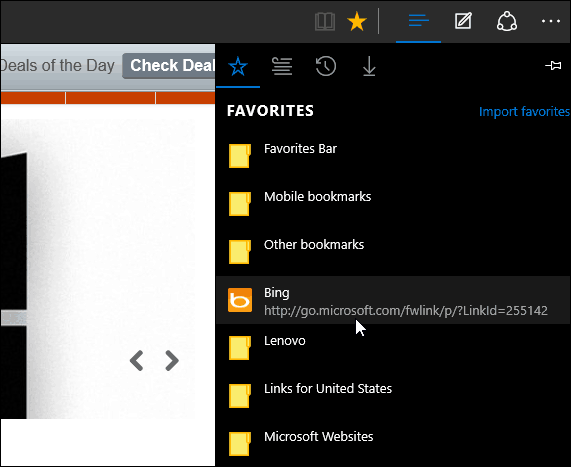Click the Links for United States folder icon
This screenshot has height=467, width=571.
click(240, 396)
